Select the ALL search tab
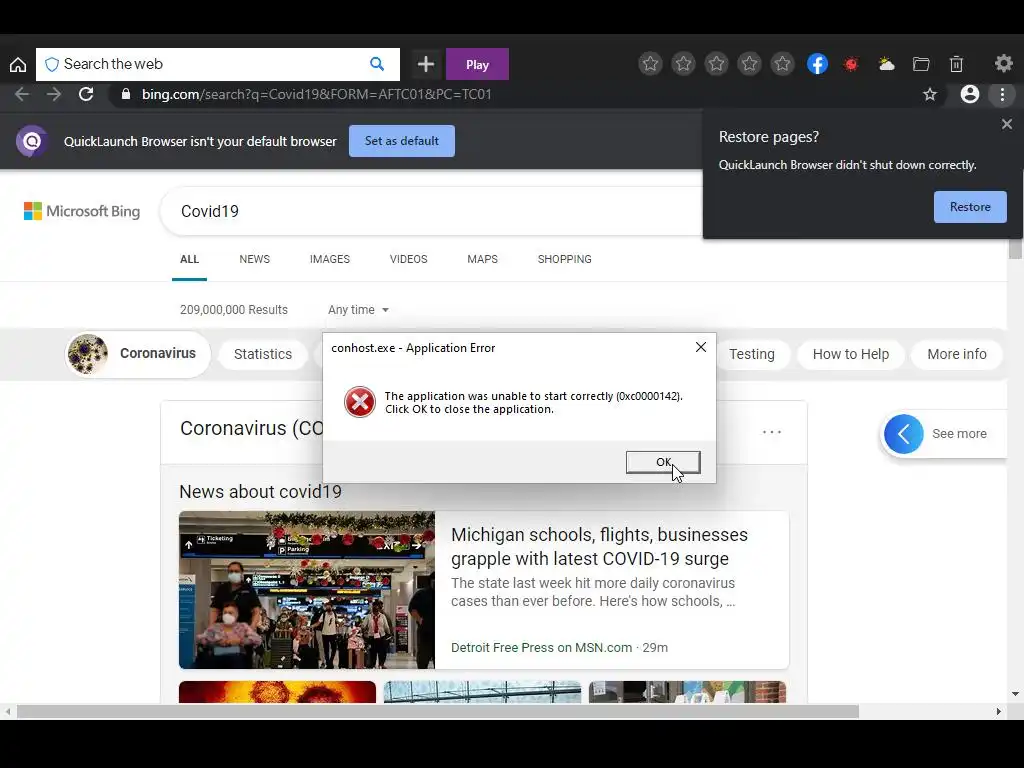 [189, 259]
